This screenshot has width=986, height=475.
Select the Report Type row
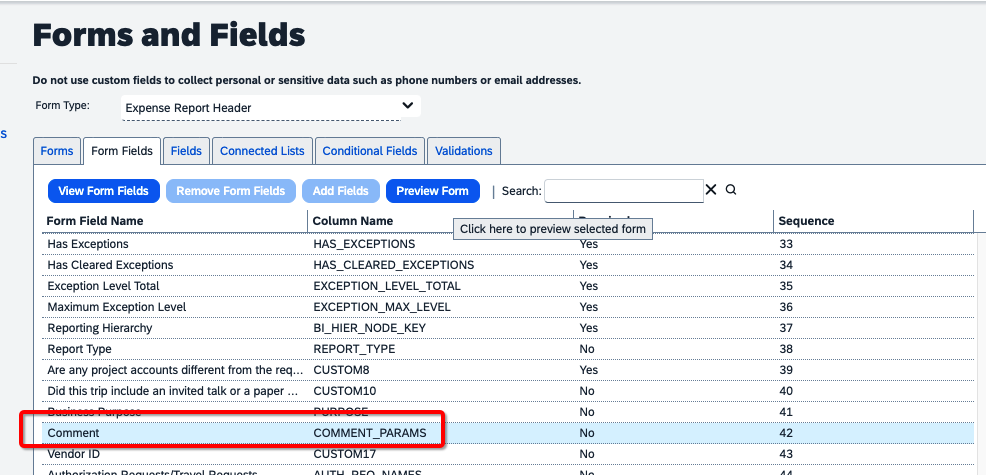pyautogui.click(x=508, y=349)
